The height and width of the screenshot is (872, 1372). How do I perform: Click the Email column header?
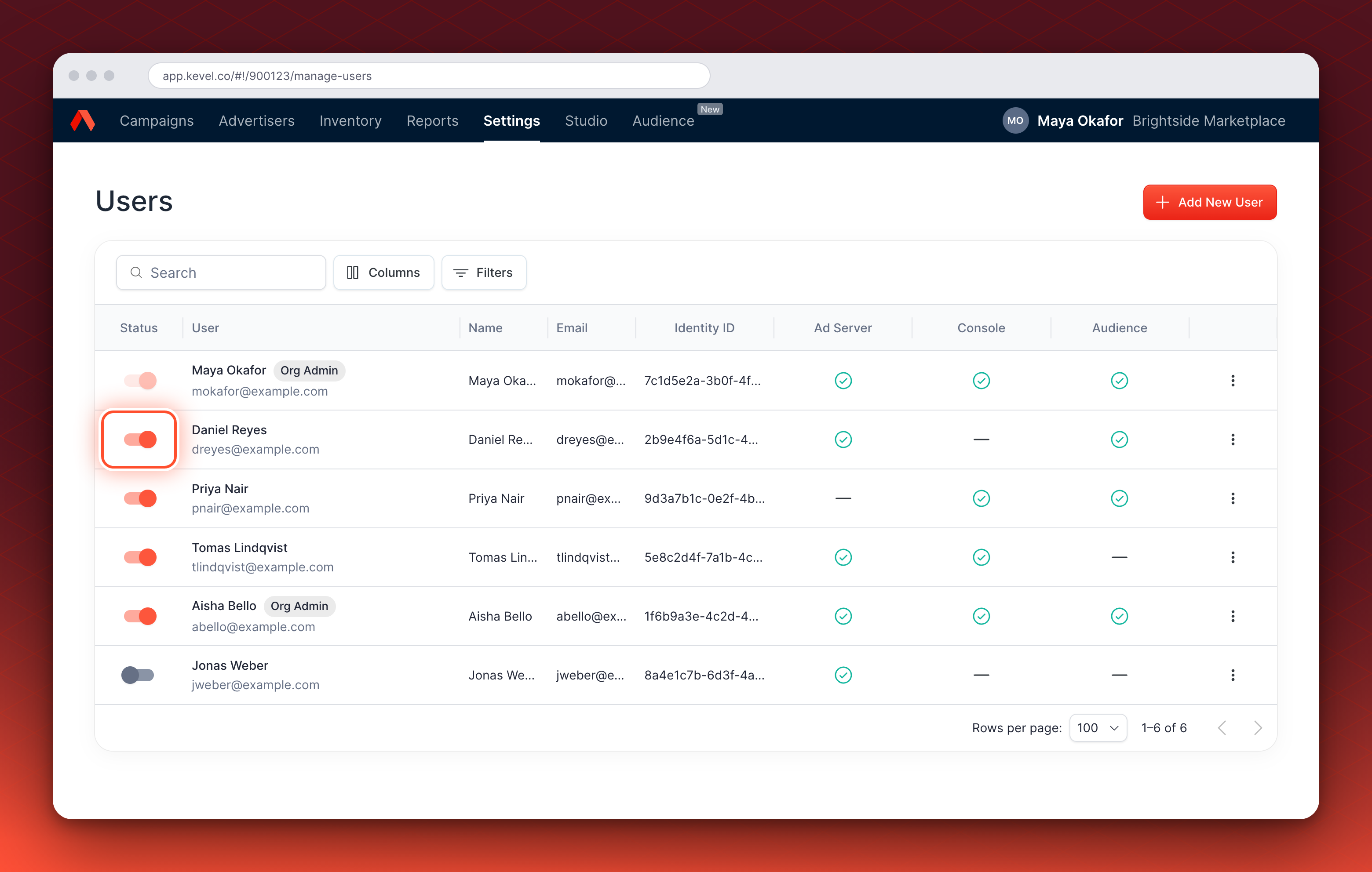click(572, 327)
